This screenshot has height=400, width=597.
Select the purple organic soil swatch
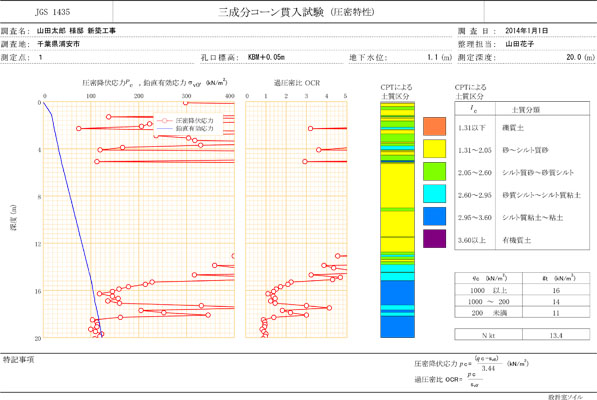click(x=434, y=239)
